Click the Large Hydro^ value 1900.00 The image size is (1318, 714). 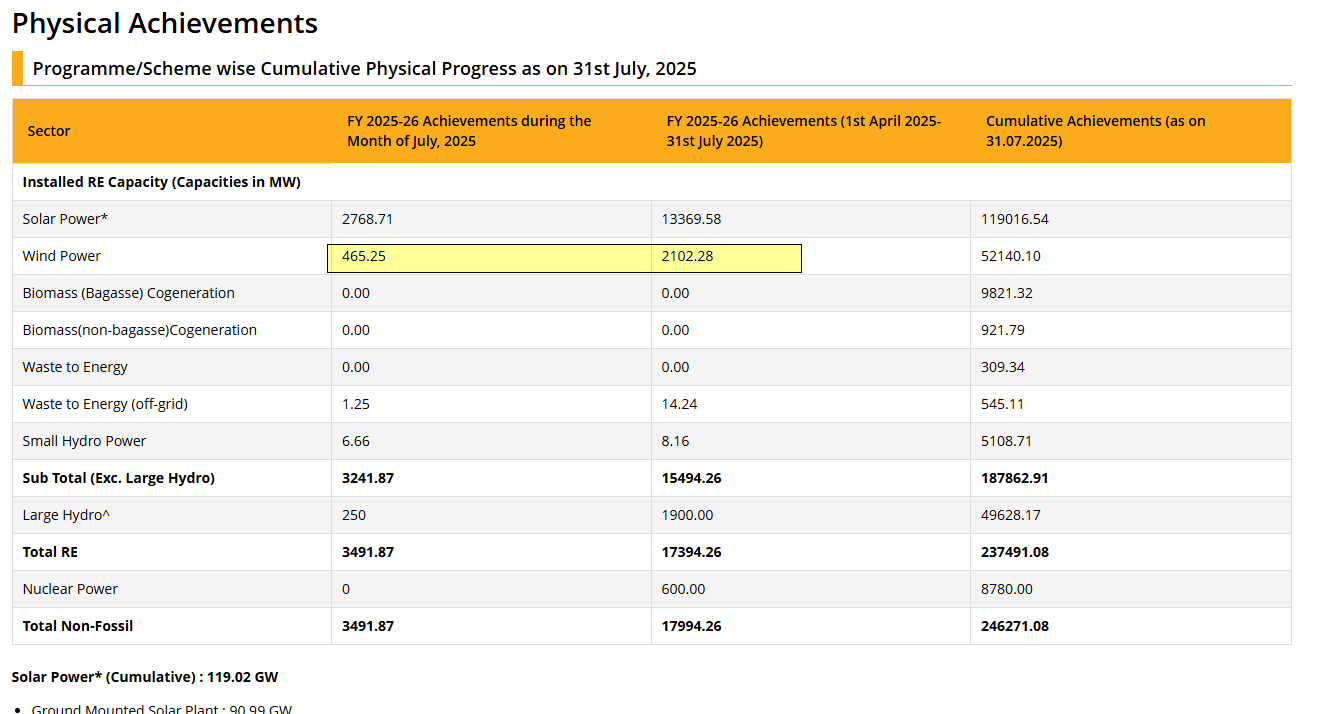687,515
